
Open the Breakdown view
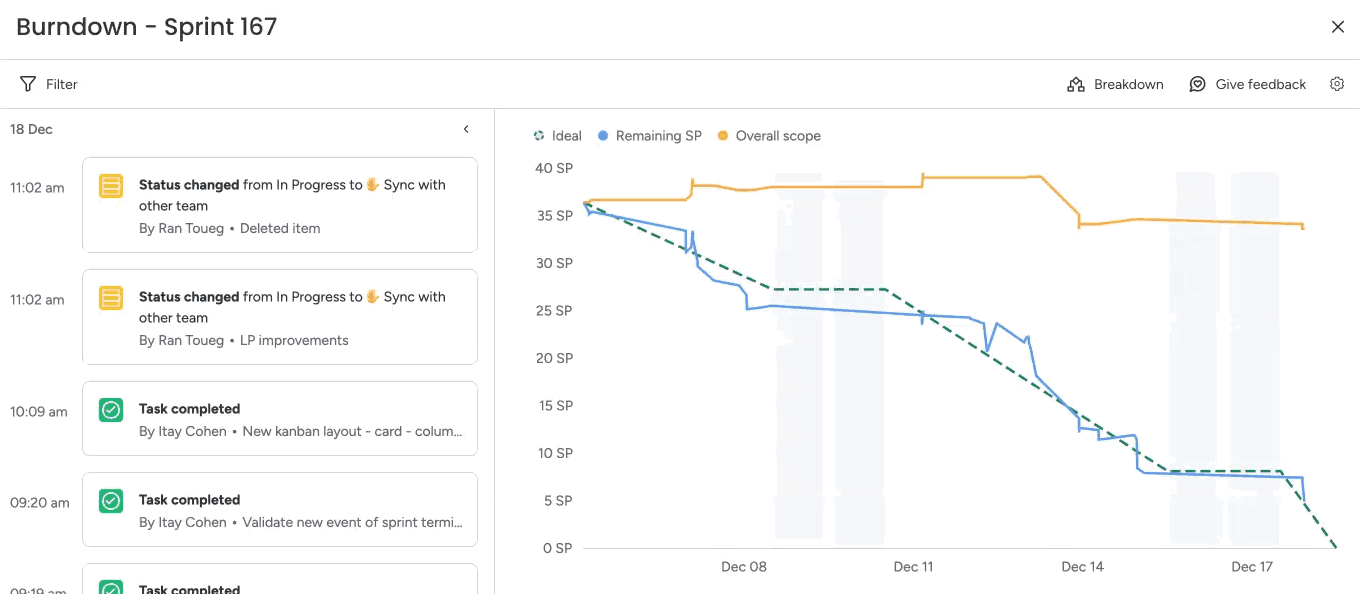(1115, 84)
